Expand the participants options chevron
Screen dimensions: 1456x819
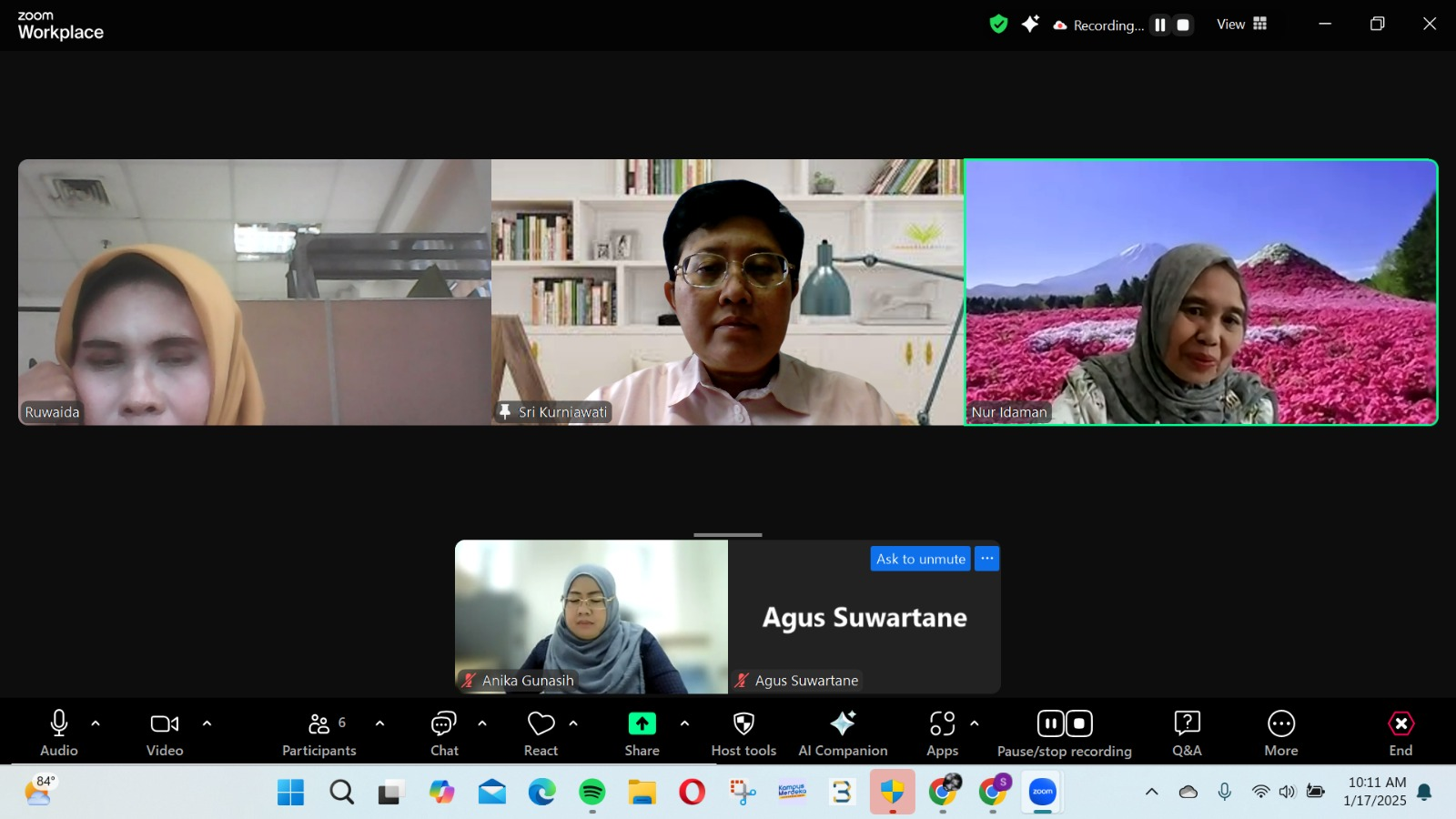(x=379, y=723)
